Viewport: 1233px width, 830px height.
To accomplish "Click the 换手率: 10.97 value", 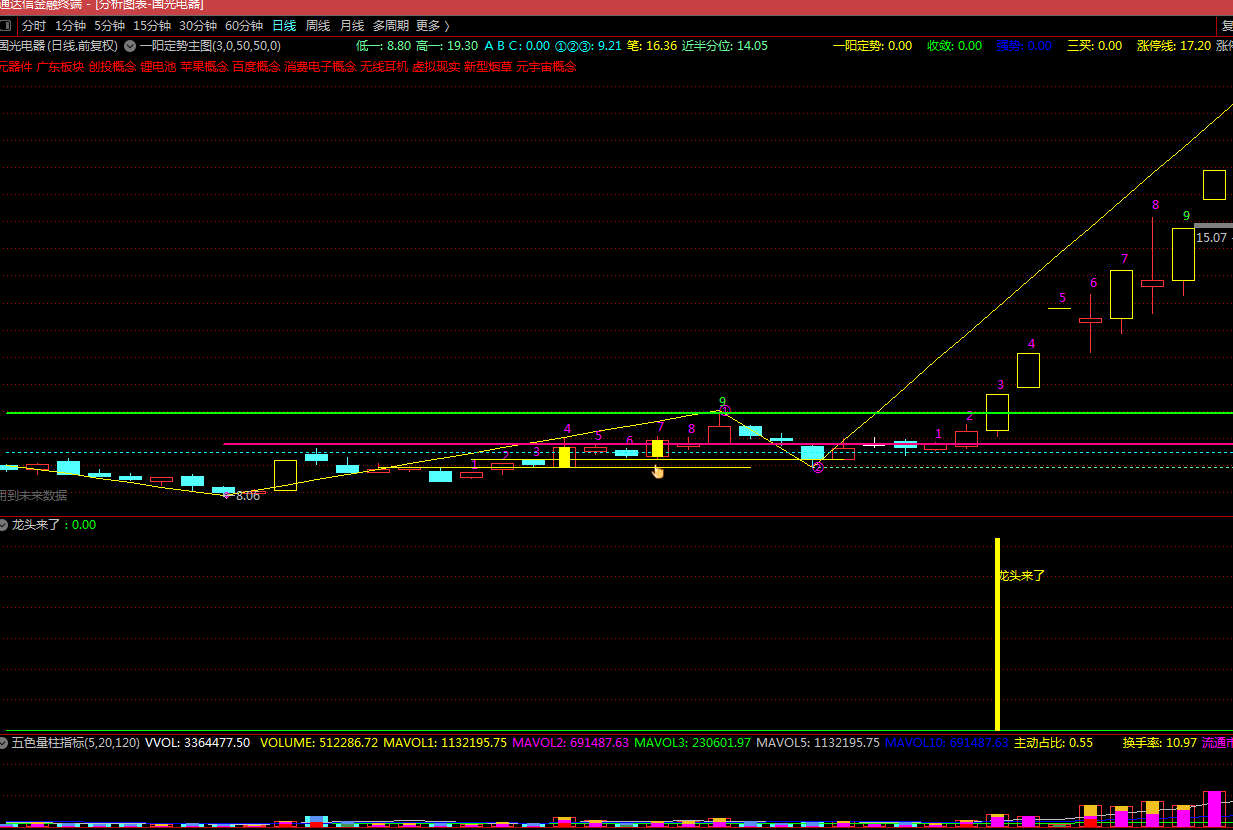I will coord(1159,743).
